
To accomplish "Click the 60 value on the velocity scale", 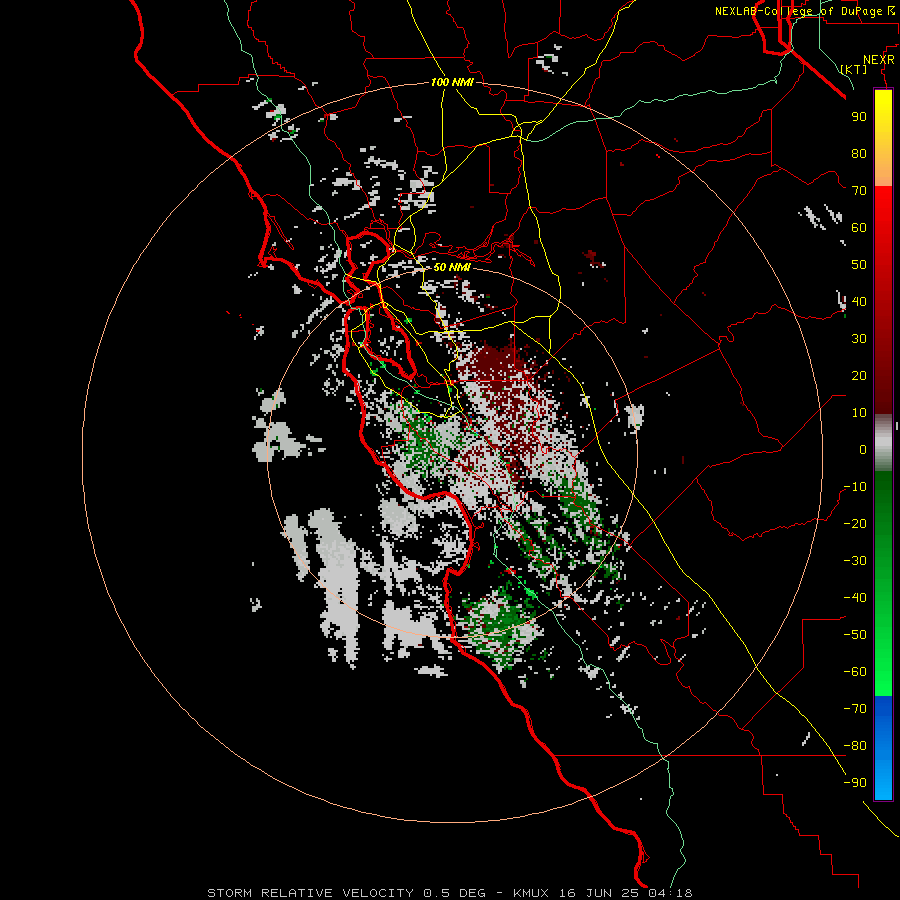I will [859, 228].
